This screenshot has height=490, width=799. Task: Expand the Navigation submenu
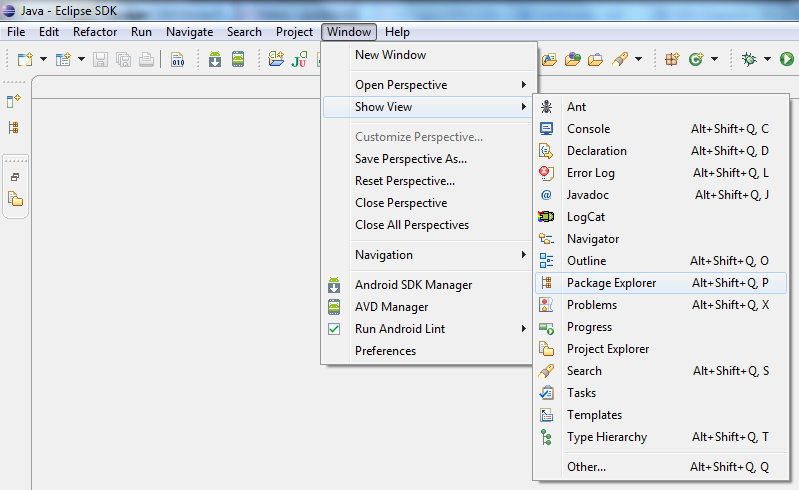(x=429, y=255)
